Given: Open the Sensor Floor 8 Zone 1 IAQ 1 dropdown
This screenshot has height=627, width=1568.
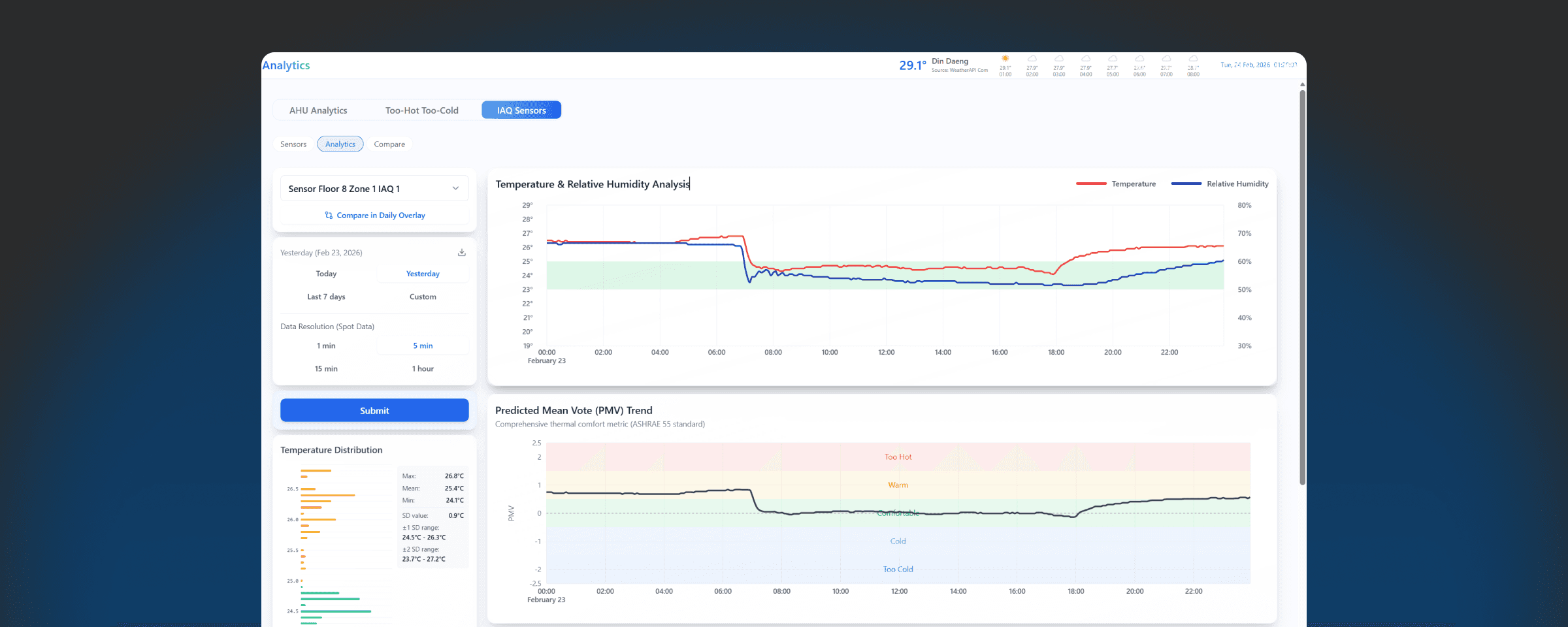Looking at the screenshot, I should point(374,189).
